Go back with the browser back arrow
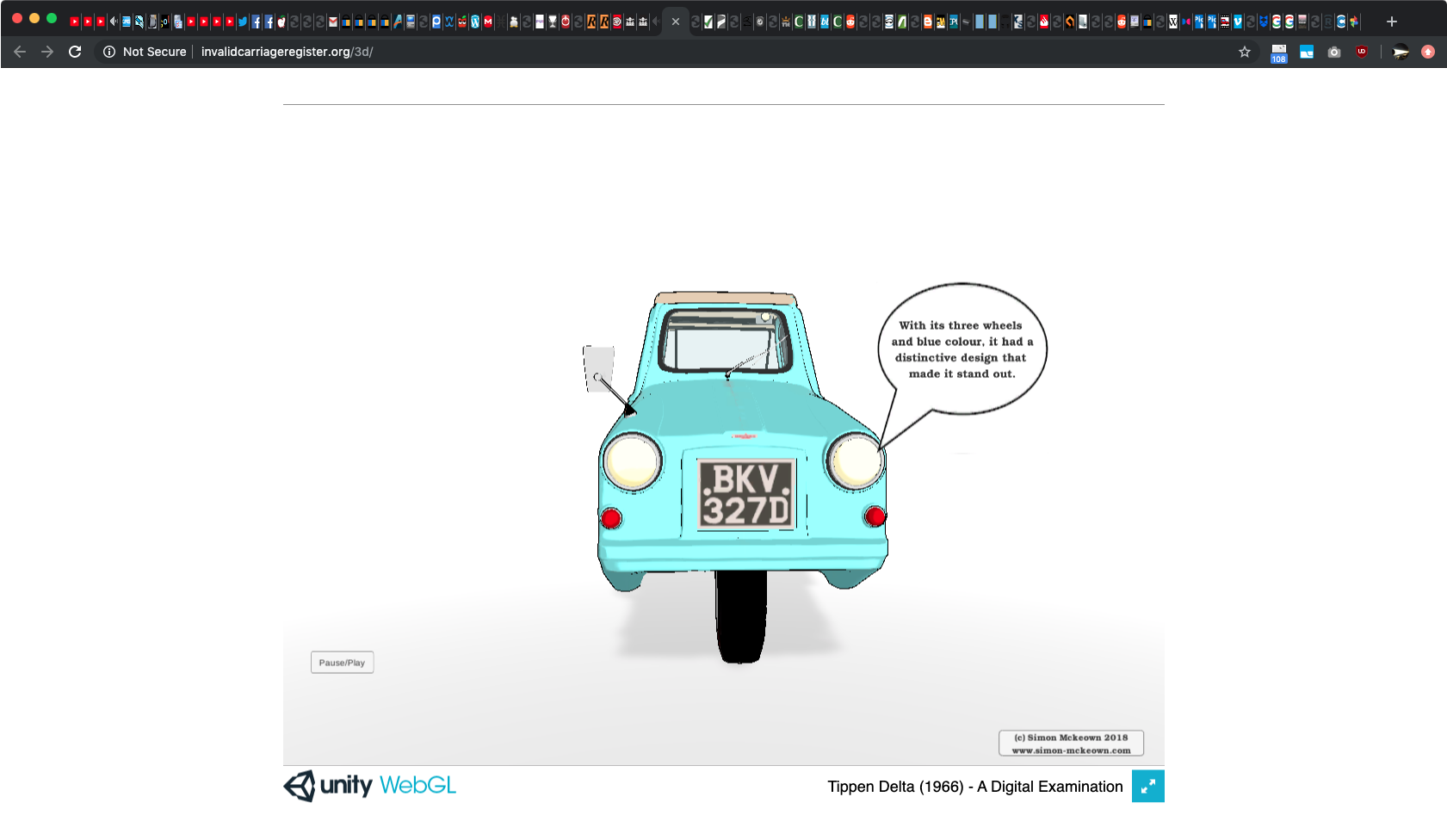 click(x=20, y=52)
